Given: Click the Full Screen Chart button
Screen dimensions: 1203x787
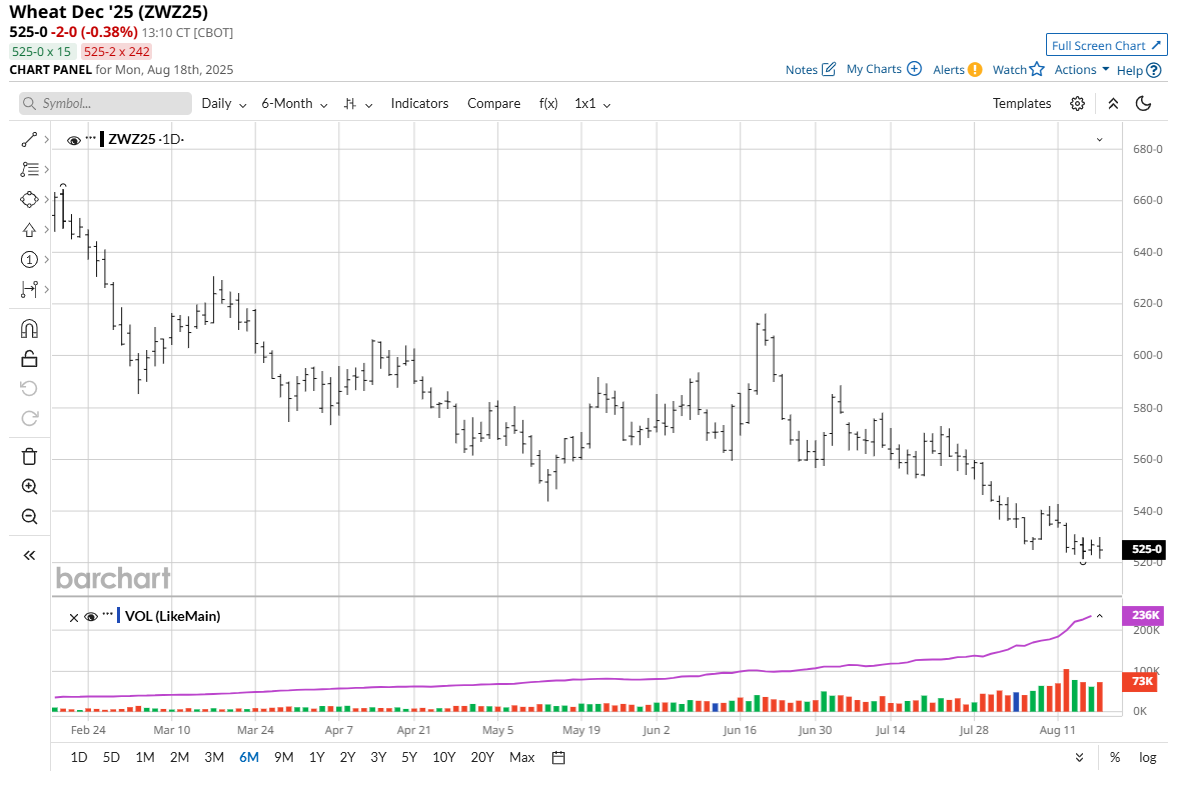Looking at the screenshot, I should tap(1106, 45).
